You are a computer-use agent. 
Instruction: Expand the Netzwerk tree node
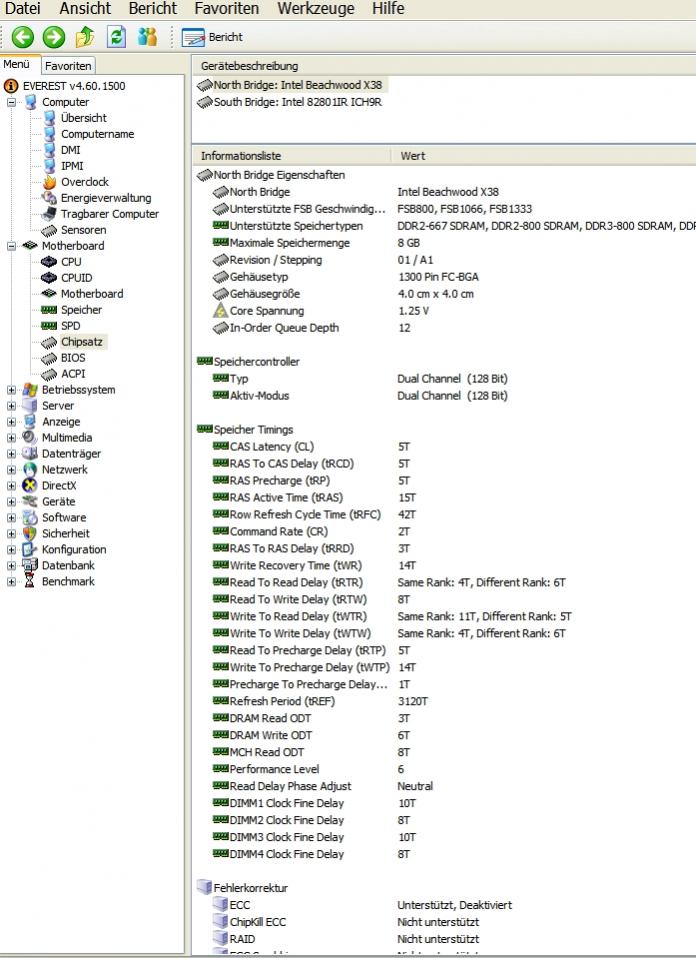tap(11, 469)
